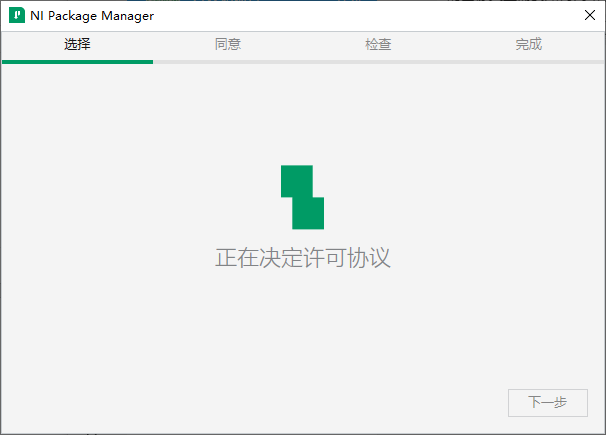Screen dimensions: 606x435
Task: Click the gray progress segment under 同意
Action: (x=228, y=62)
